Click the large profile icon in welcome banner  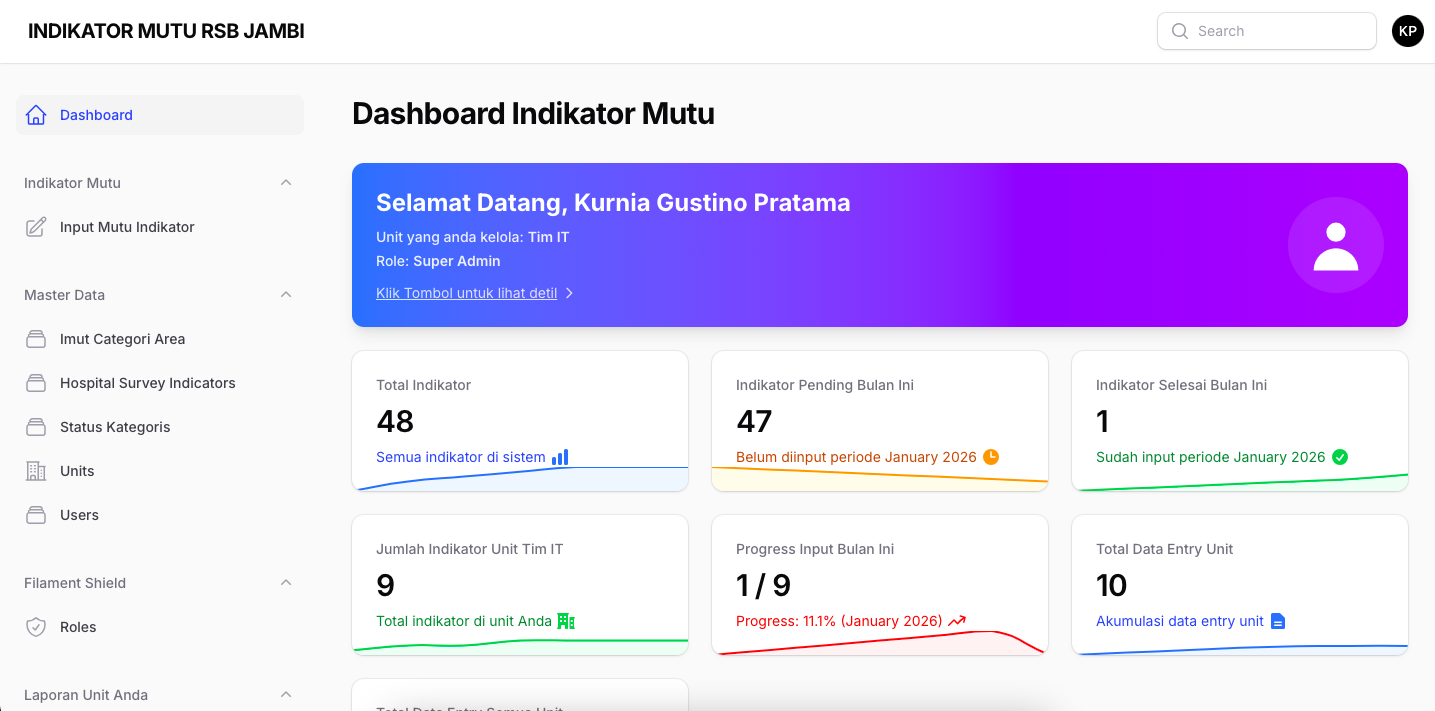1335,245
